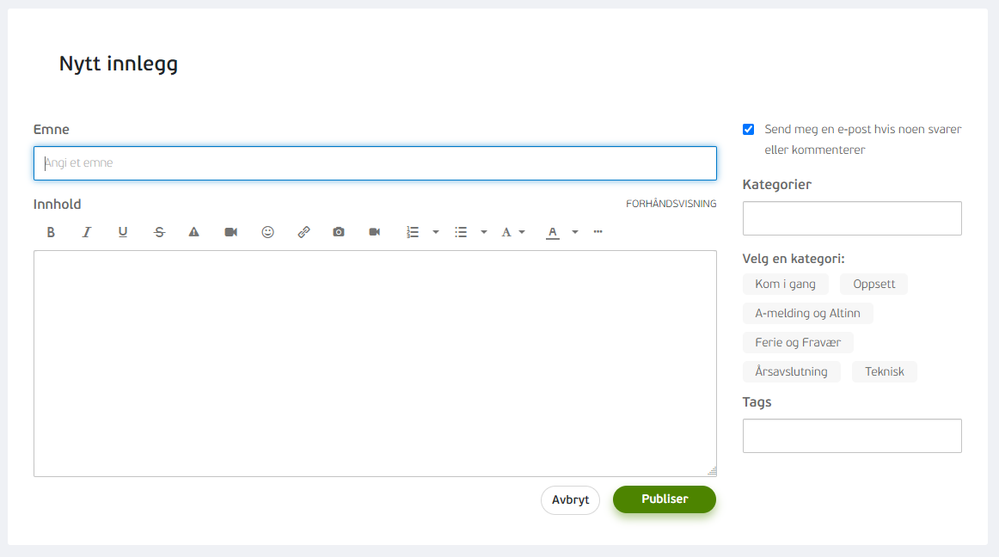999x557 pixels.
Task: Insert a hyperlink with the chain icon
Action: [304, 232]
